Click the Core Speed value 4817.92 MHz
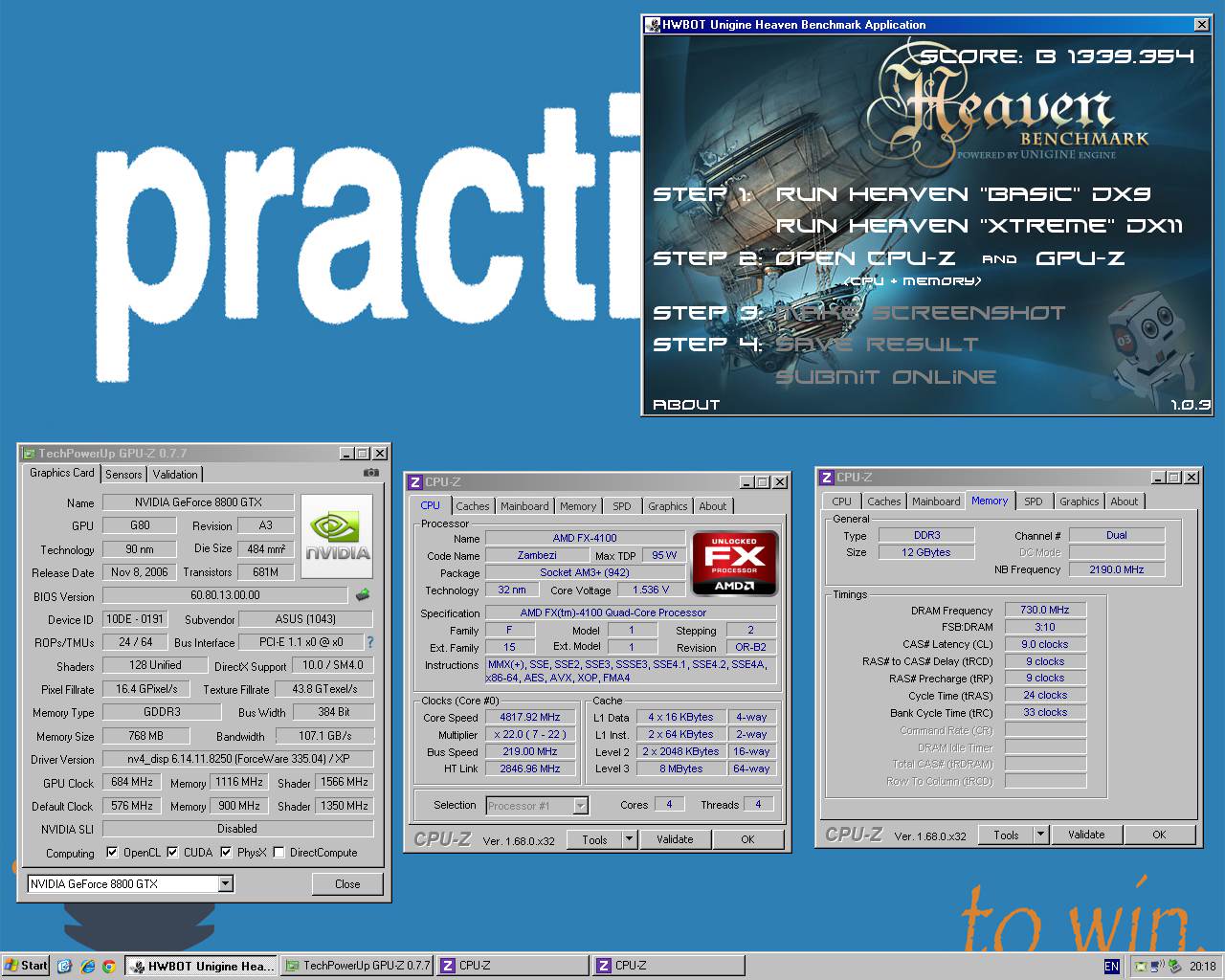 tap(529, 718)
